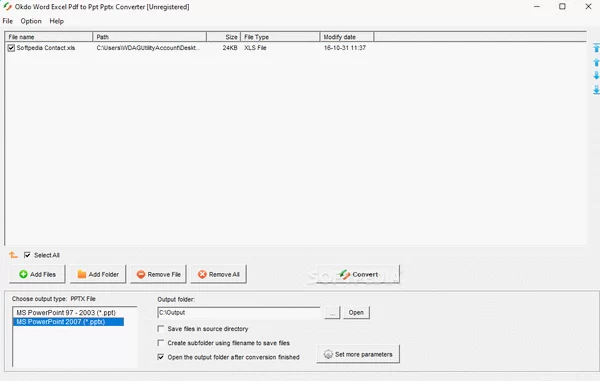Click the file path starting C:\Users\WDAGUtilityAccount
600x381 pixels.
148,48
